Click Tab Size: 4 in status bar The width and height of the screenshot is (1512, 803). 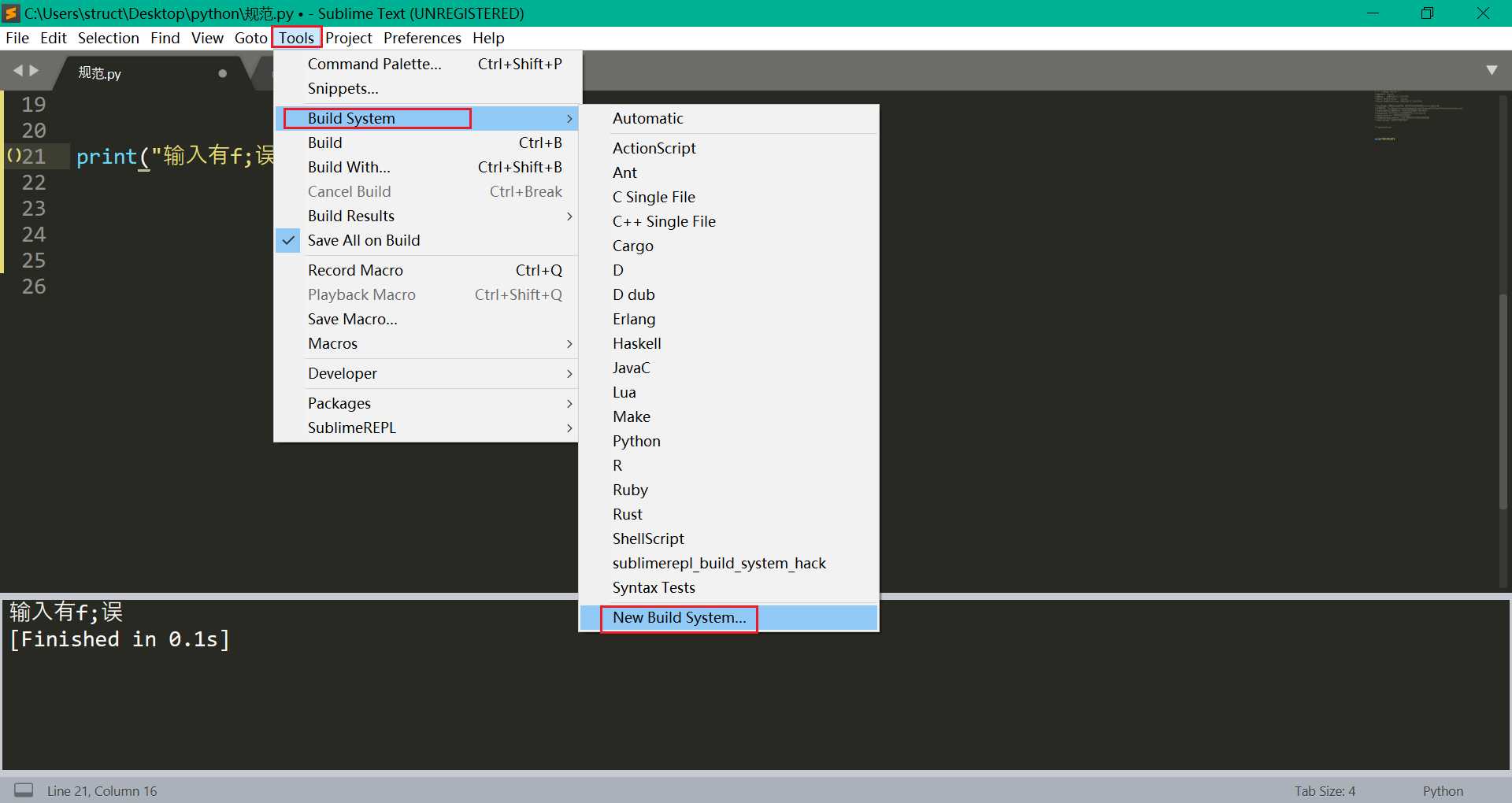tap(1325, 790)
